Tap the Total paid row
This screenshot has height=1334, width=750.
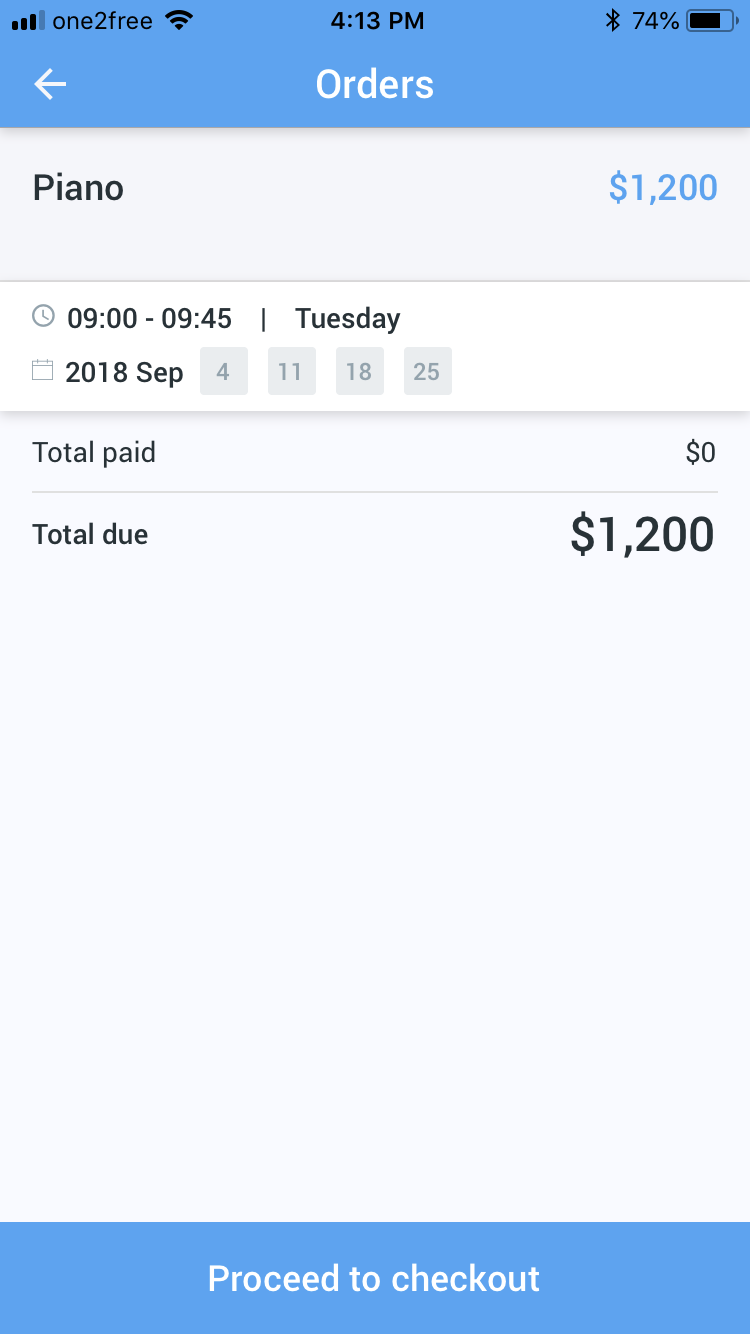(x=375, y=453)
